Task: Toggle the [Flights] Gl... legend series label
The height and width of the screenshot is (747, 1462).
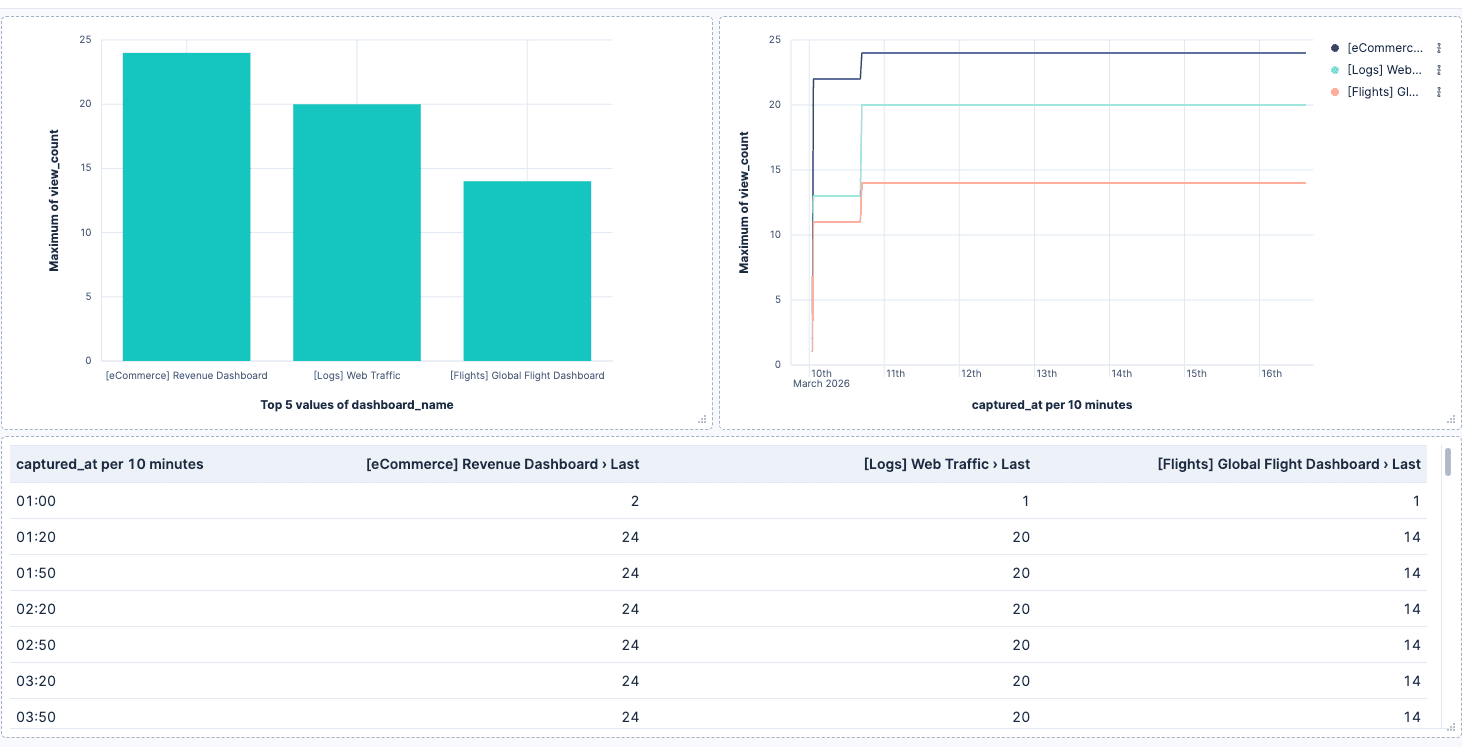Action: click(x=1384, y=92)
